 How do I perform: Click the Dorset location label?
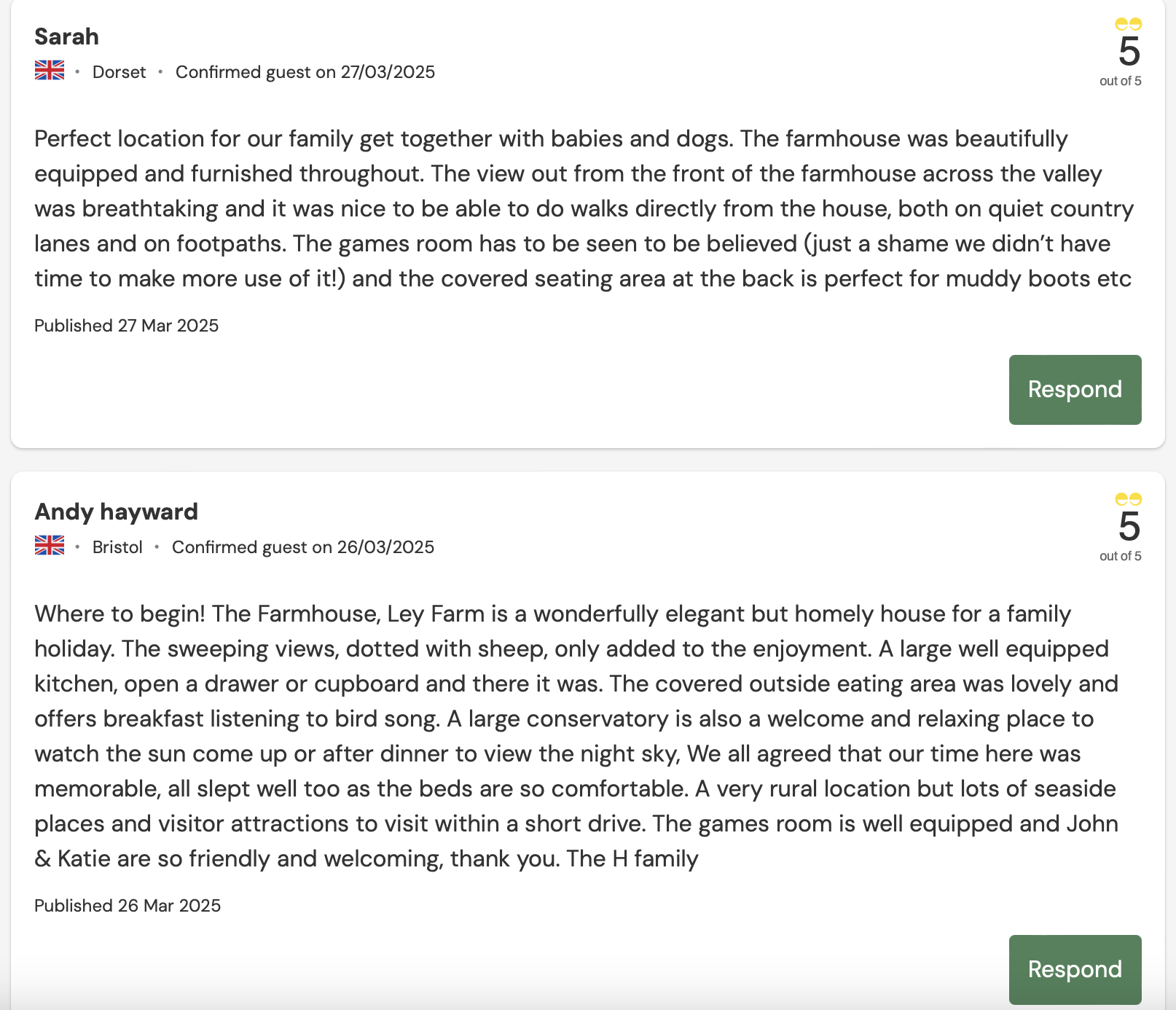(119, 72)
